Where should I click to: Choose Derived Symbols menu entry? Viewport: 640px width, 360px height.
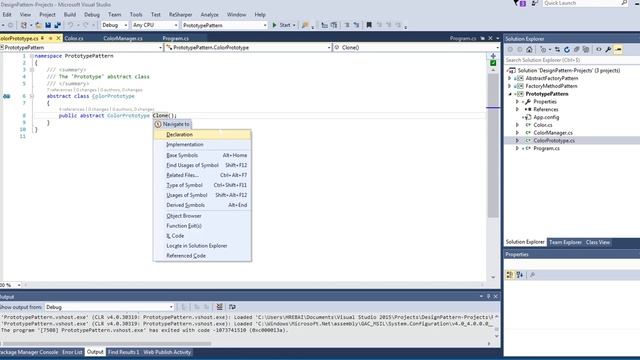[x=202, y=205]
